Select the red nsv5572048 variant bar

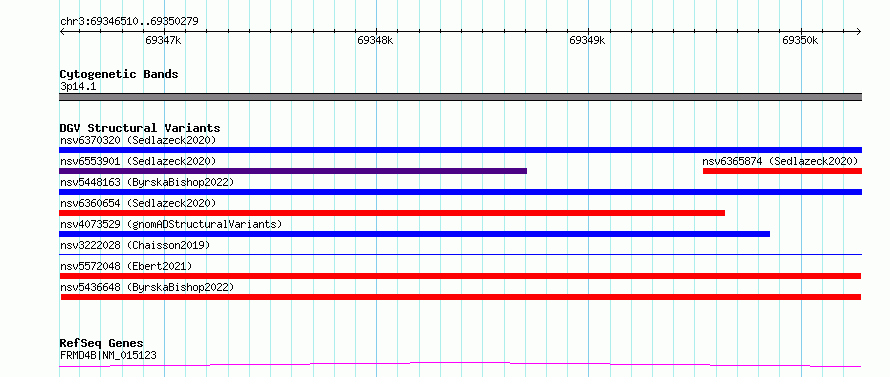[460, 276]
